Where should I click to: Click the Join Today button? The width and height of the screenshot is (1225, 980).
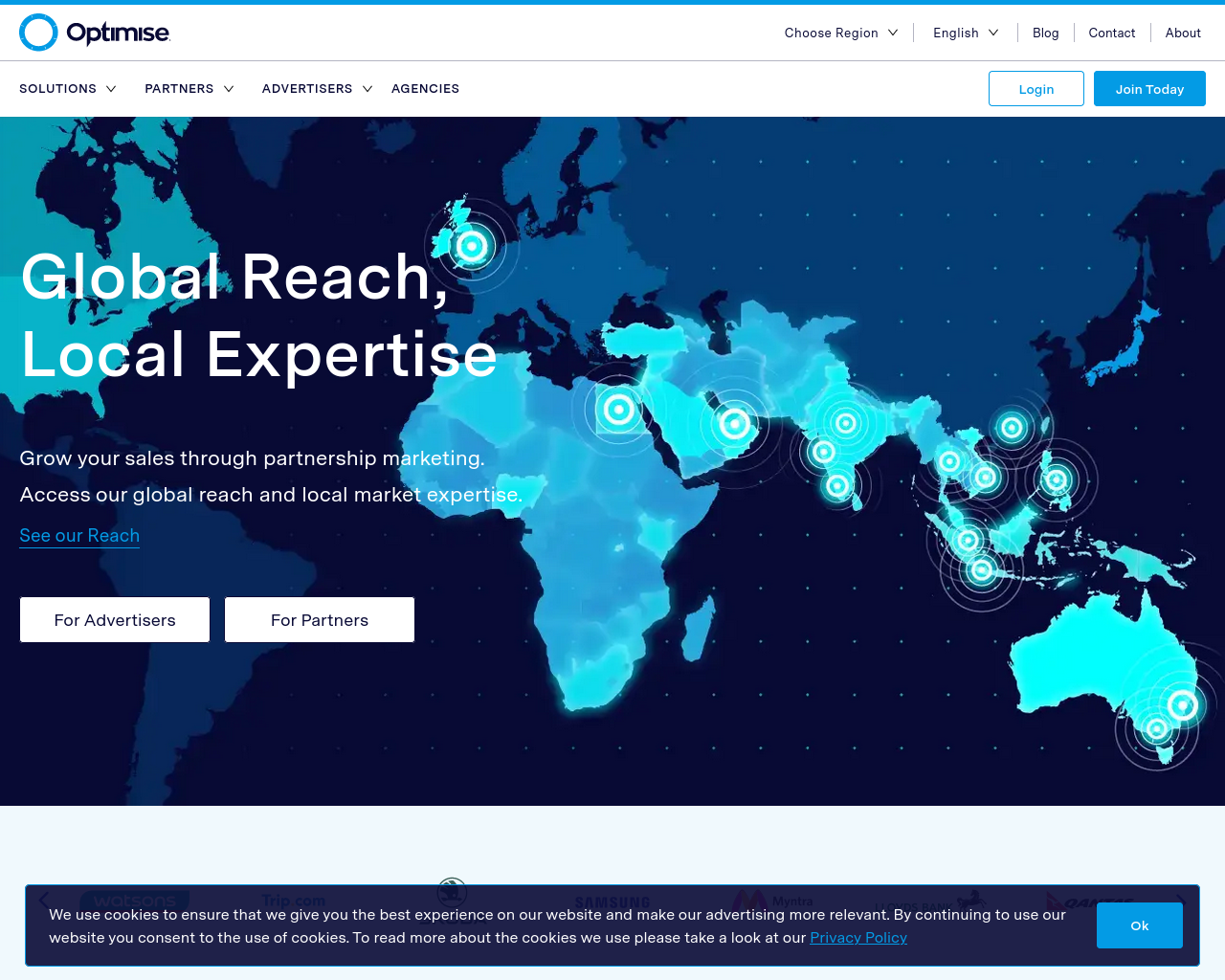[1149, 89]
